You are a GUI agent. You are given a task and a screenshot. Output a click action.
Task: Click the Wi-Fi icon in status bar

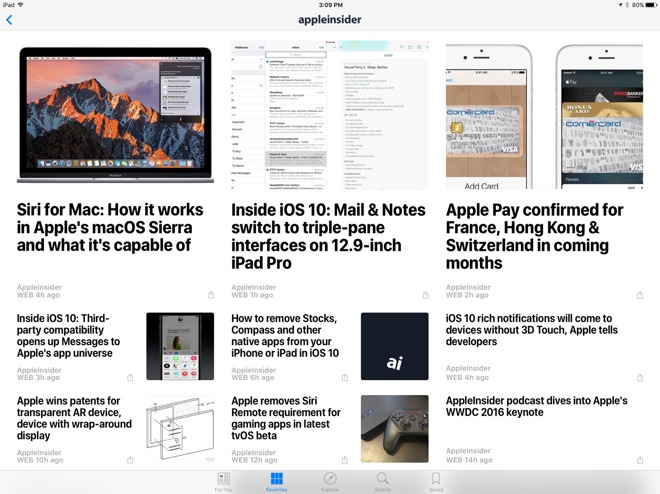coord(20,5)
